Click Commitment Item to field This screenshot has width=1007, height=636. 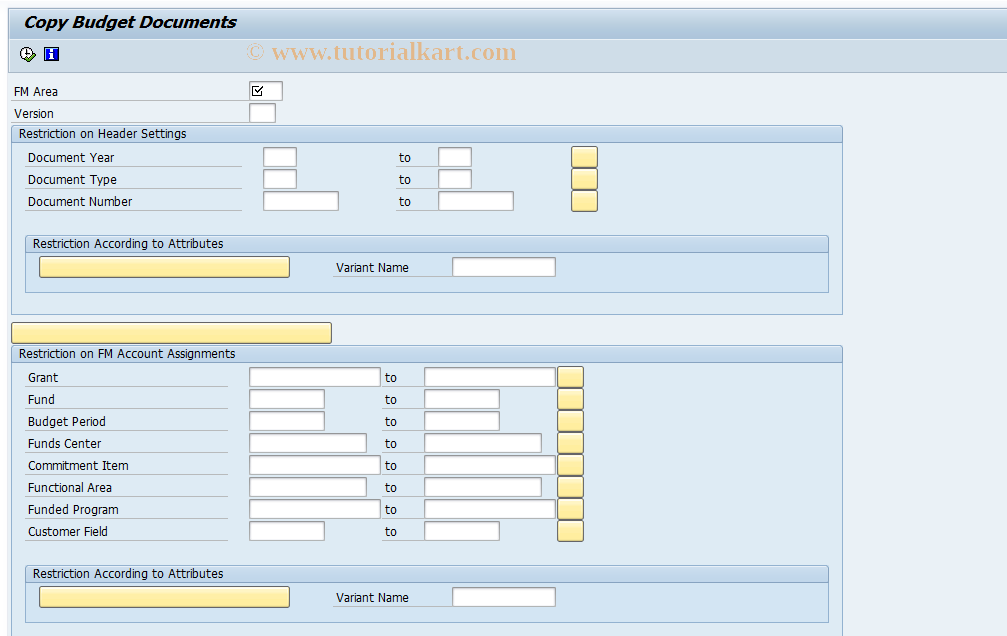click(489, 465)
